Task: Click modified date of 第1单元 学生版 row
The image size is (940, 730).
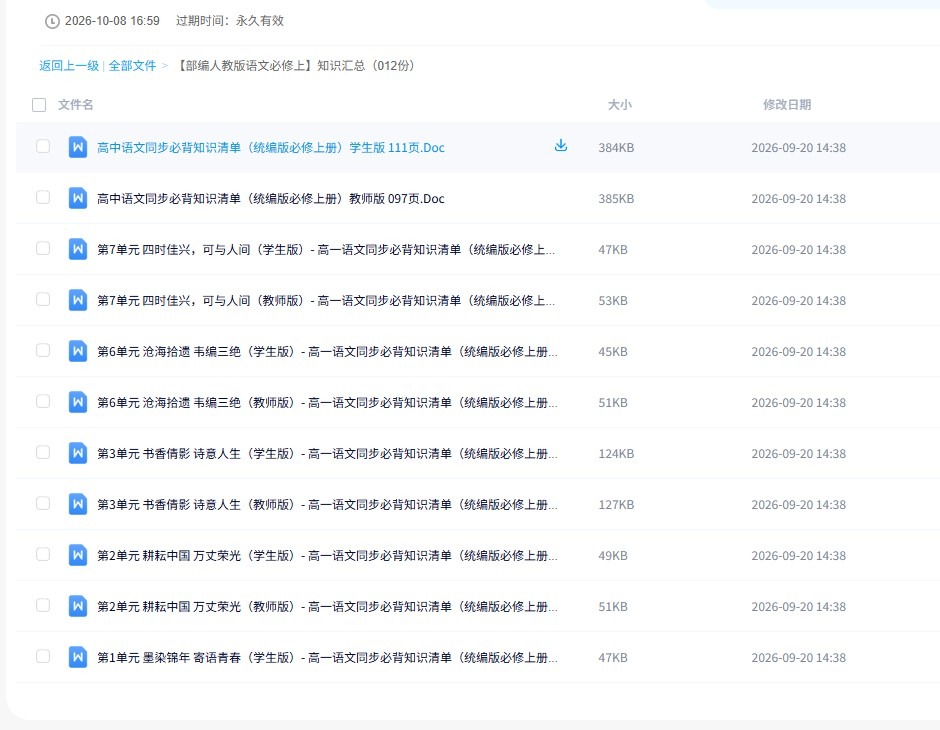Action: [799, 657]
